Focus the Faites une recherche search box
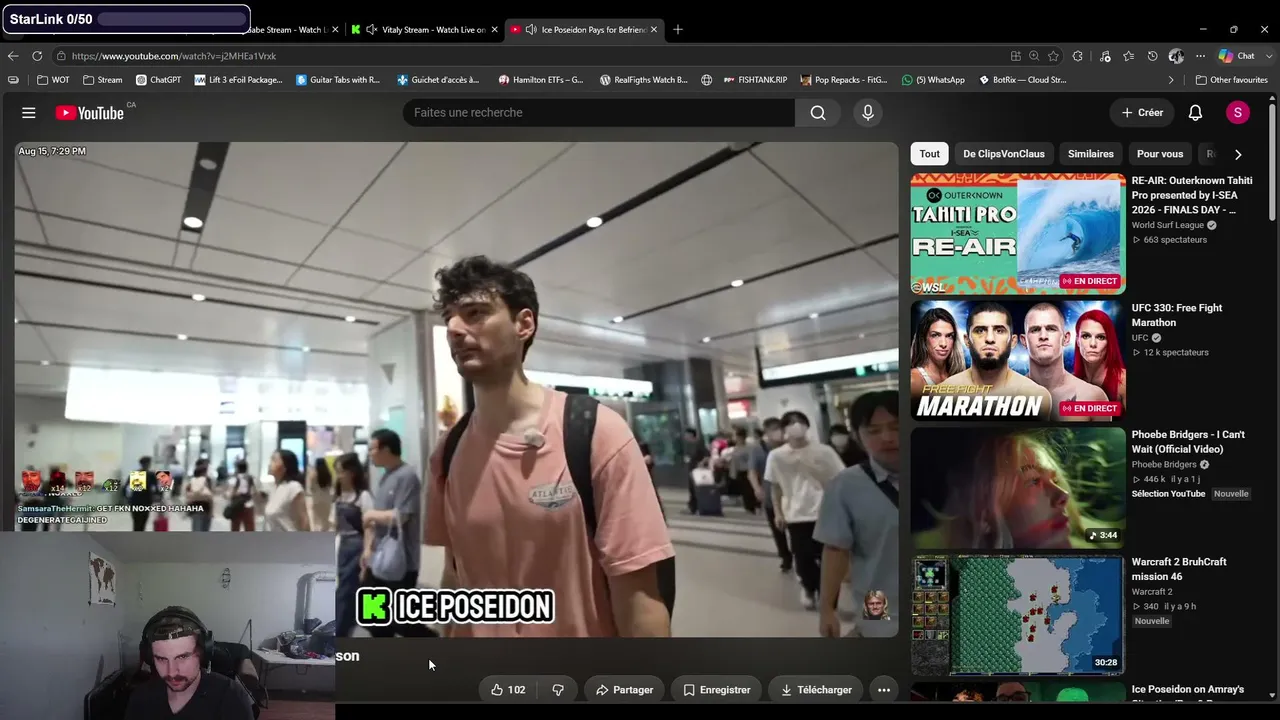This screenshot has height=720, width=1280. 599,113
